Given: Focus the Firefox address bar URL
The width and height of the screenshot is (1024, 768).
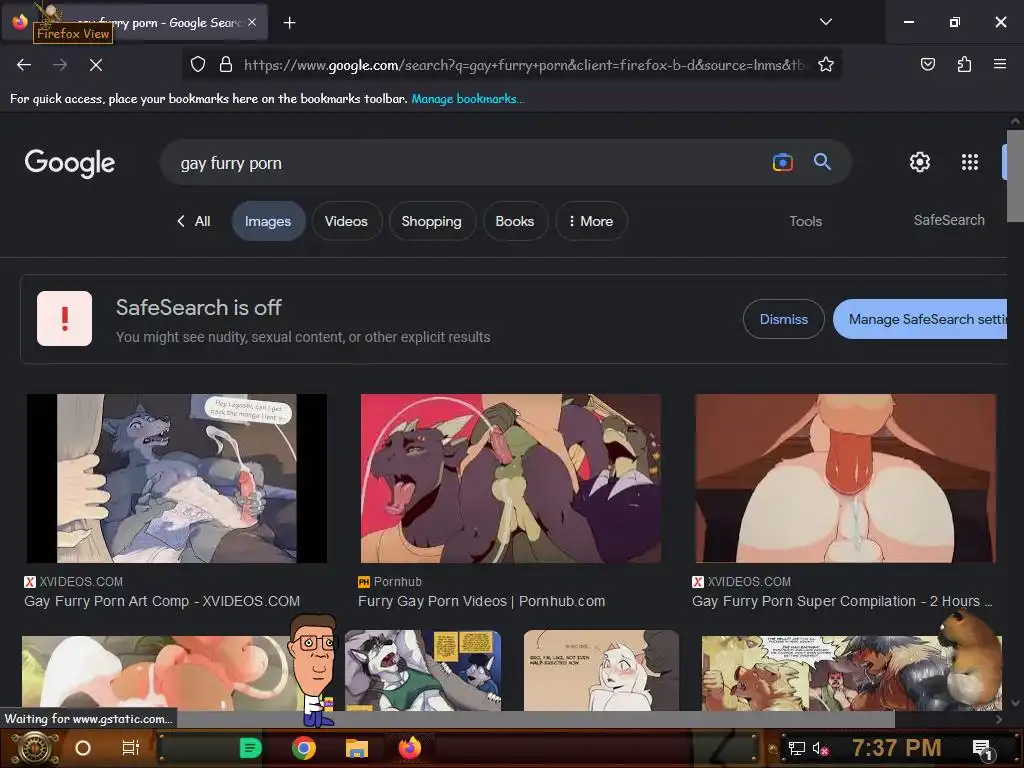Looking at the screenshot, I should tap(526, 65).
